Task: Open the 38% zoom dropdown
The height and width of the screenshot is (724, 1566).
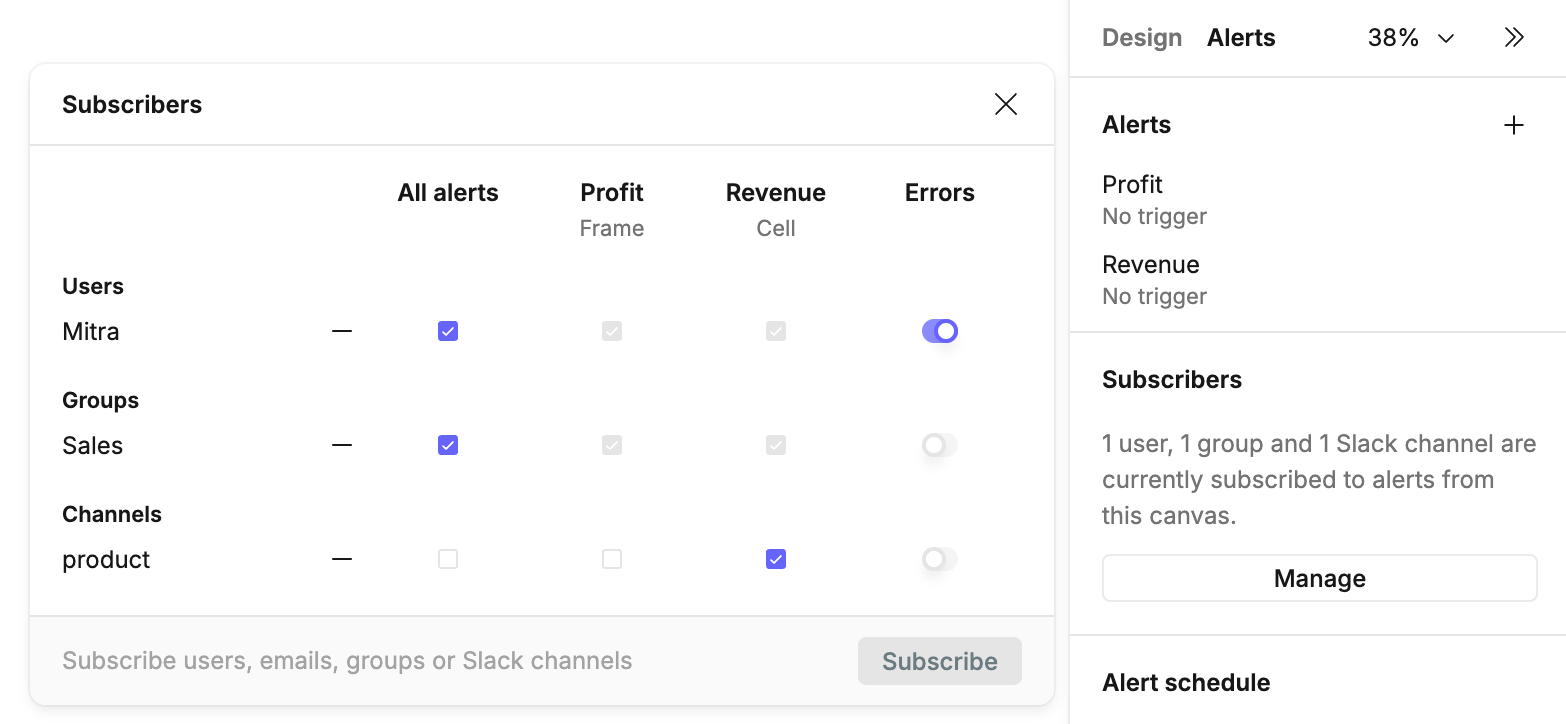Action: (x=1410, y=38)
